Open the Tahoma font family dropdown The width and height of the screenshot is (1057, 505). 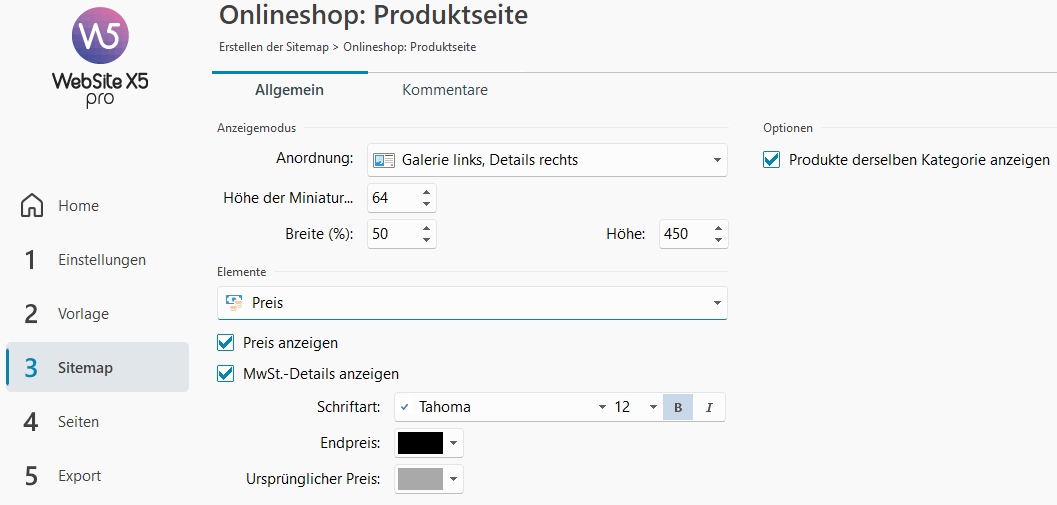601,407
